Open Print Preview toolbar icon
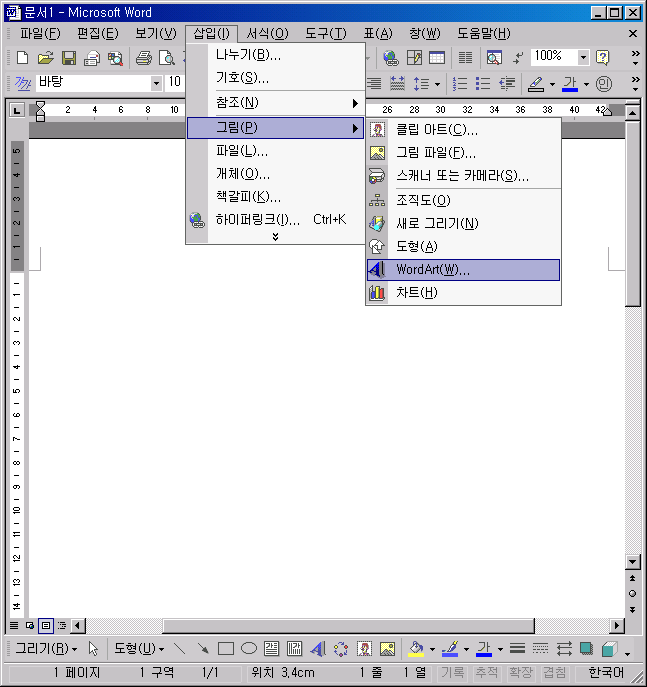 (166, 58)
